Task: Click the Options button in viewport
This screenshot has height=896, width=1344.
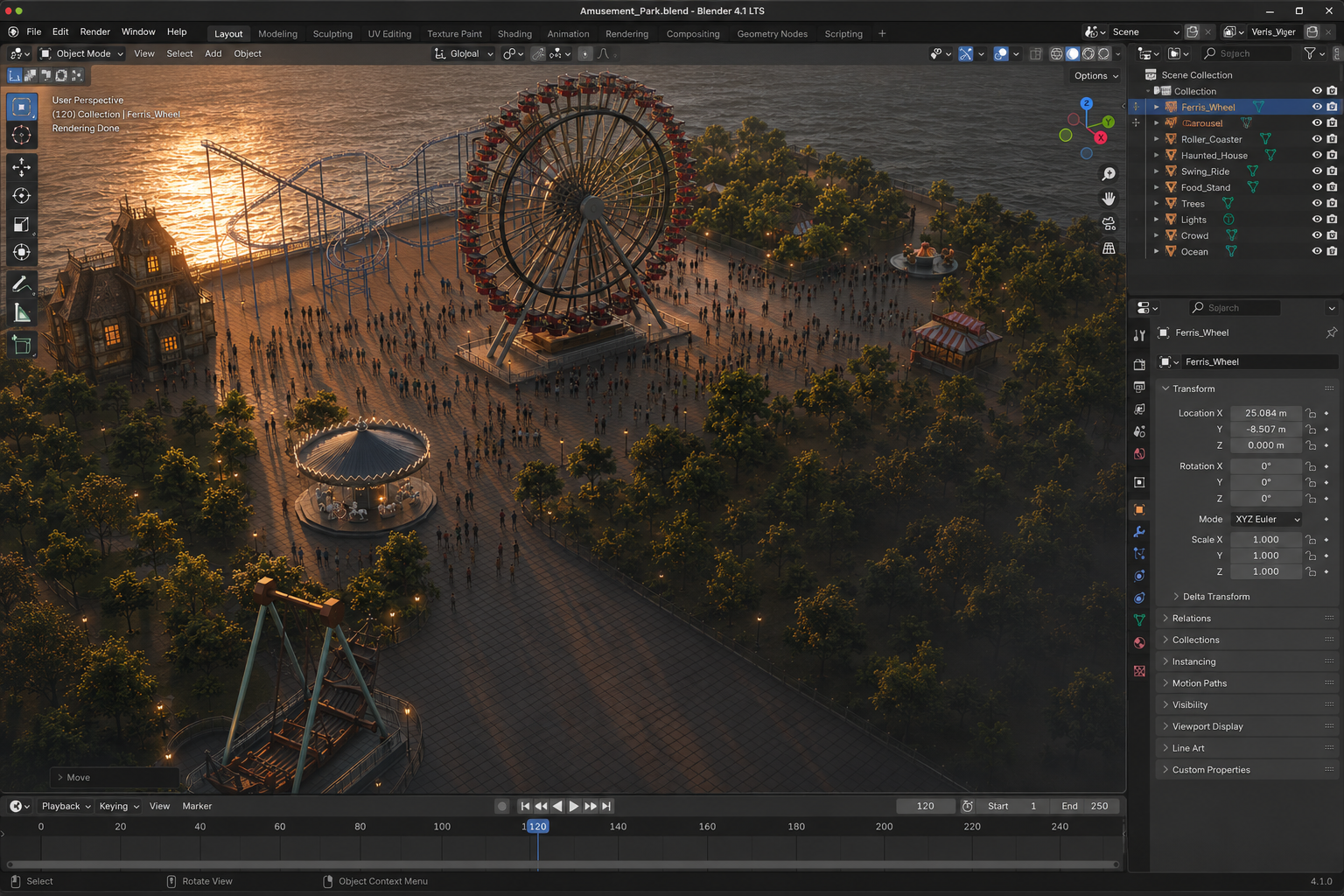Action: (1096, 76)
